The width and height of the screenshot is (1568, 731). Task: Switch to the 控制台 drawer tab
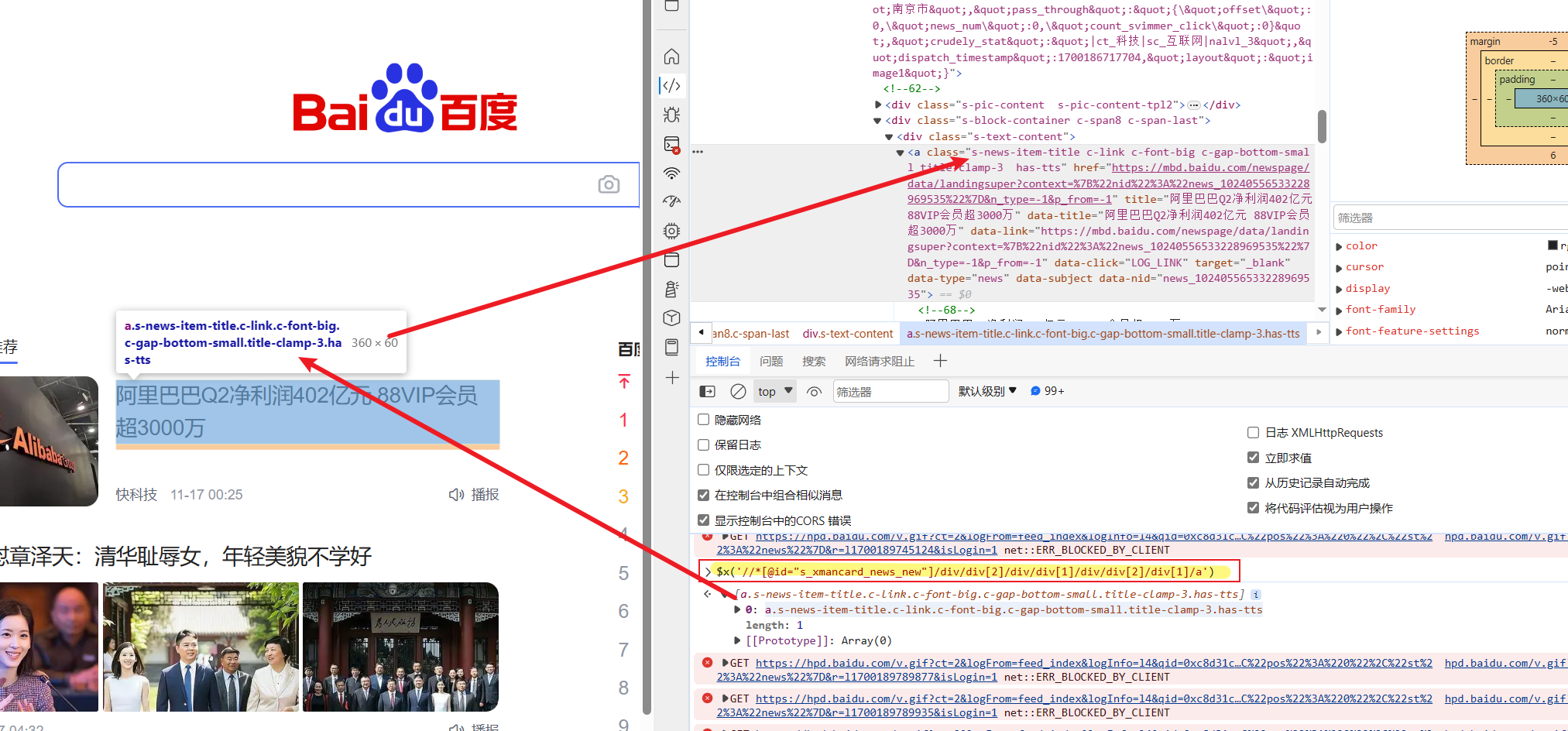click(x=723, y=362)
